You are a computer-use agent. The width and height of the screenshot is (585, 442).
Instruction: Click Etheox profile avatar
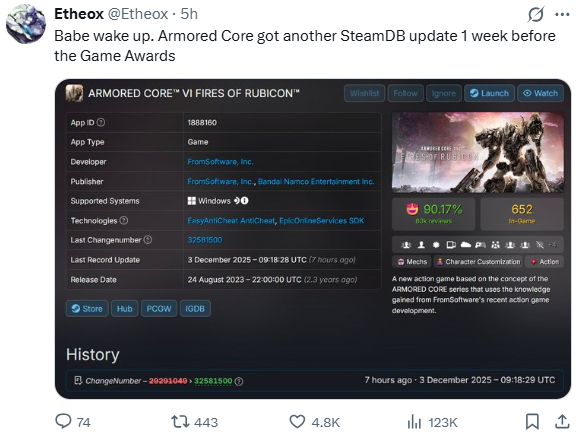tap(26, 24)
